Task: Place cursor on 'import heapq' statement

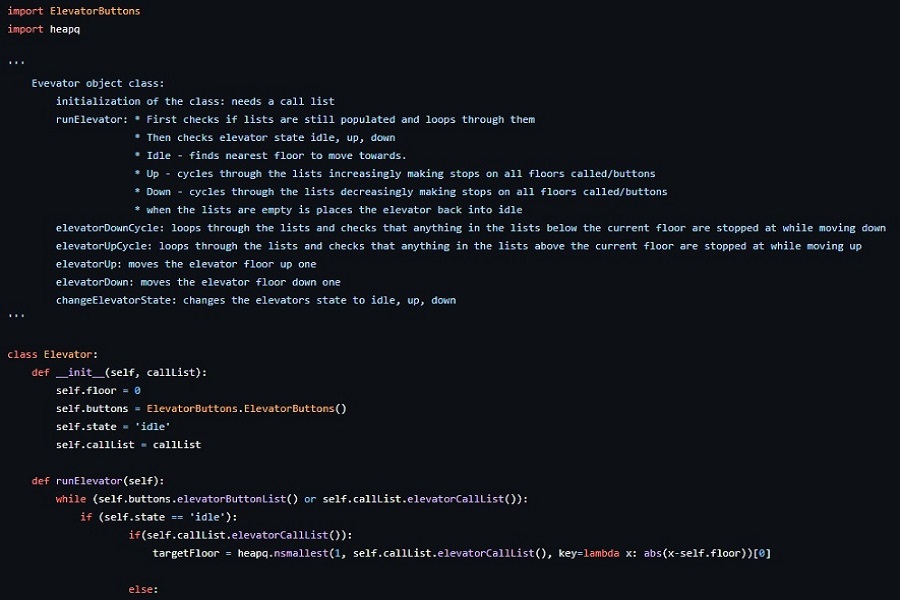Action: point(43,29)
